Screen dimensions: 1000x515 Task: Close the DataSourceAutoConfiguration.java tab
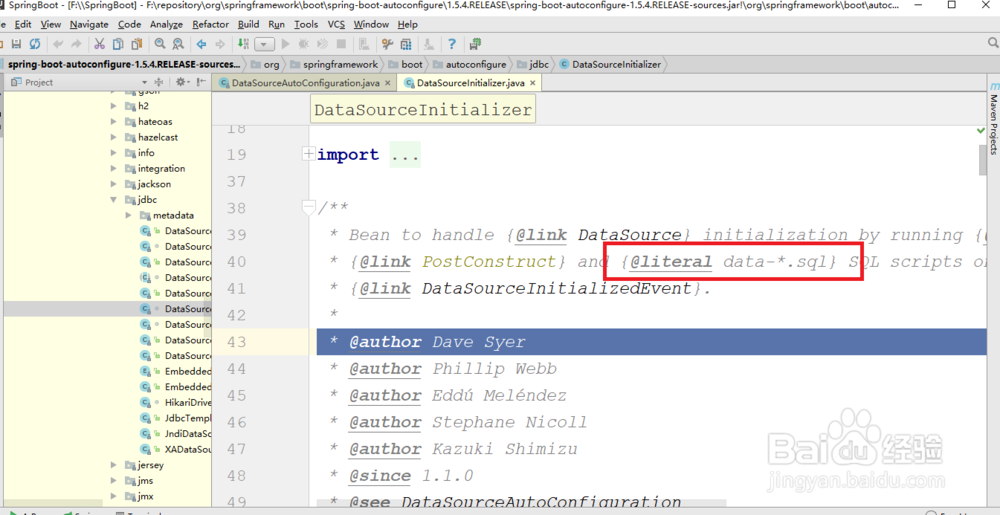pyautogui.click(x=388, y=83)
